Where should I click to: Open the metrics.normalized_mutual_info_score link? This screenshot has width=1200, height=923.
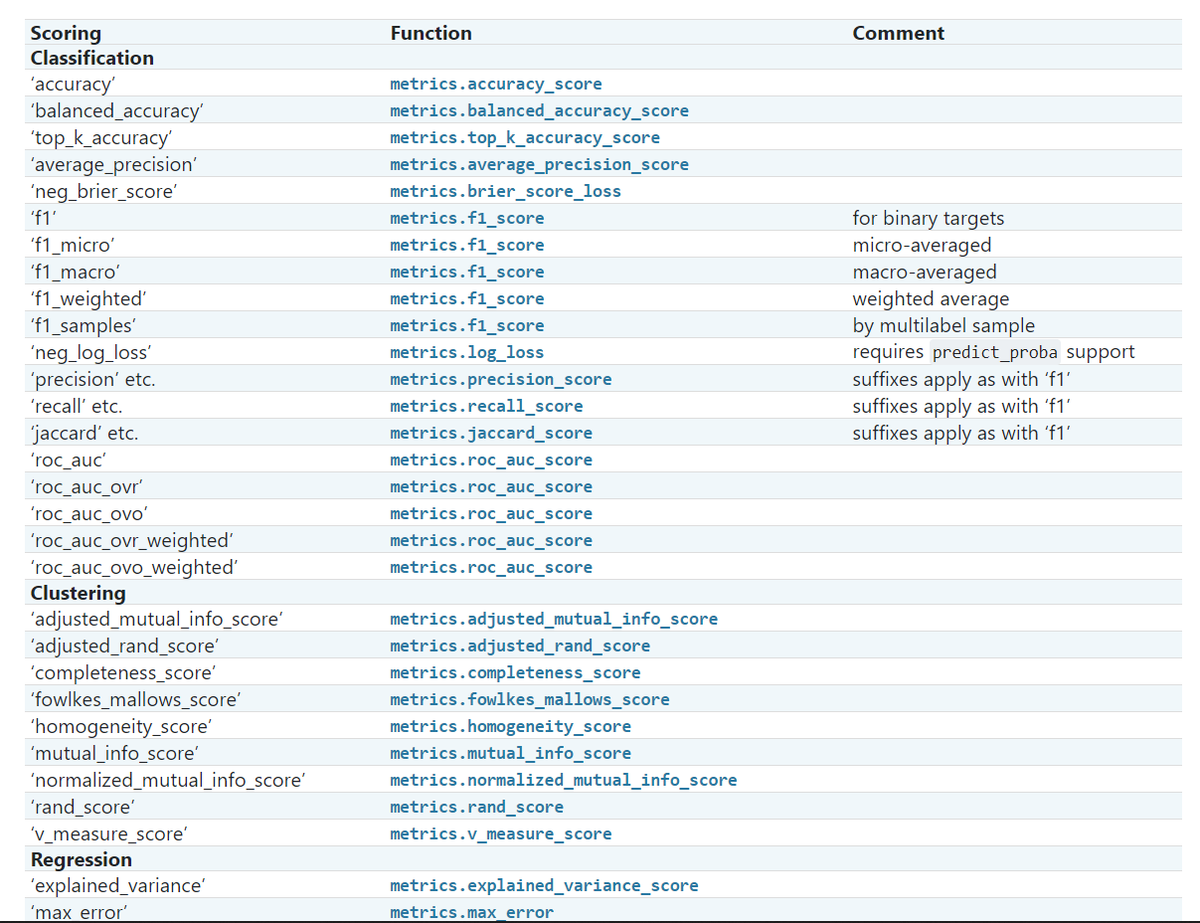click(563, 780)
